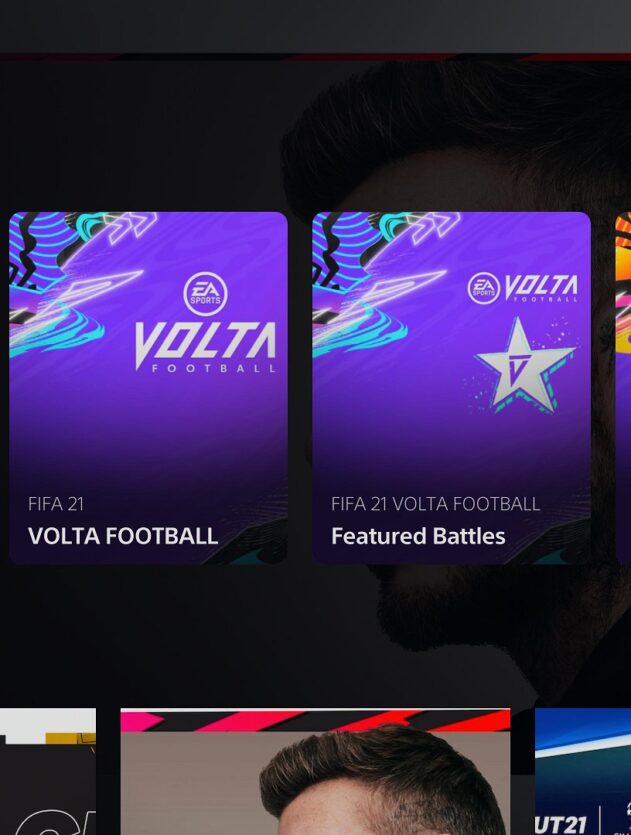Image resolution: width=631 pixels, height=835 pixels.
Task: Tap empty purple area of VOLTA FOOTBALL card
Action: click(149, 437)
